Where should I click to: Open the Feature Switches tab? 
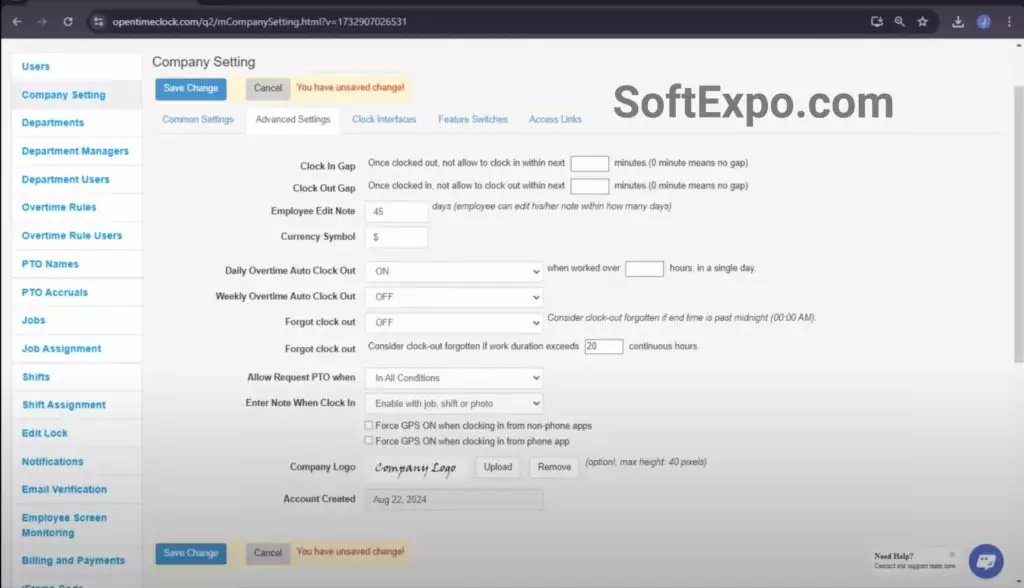pyautogui.click(x=473, y=120)
